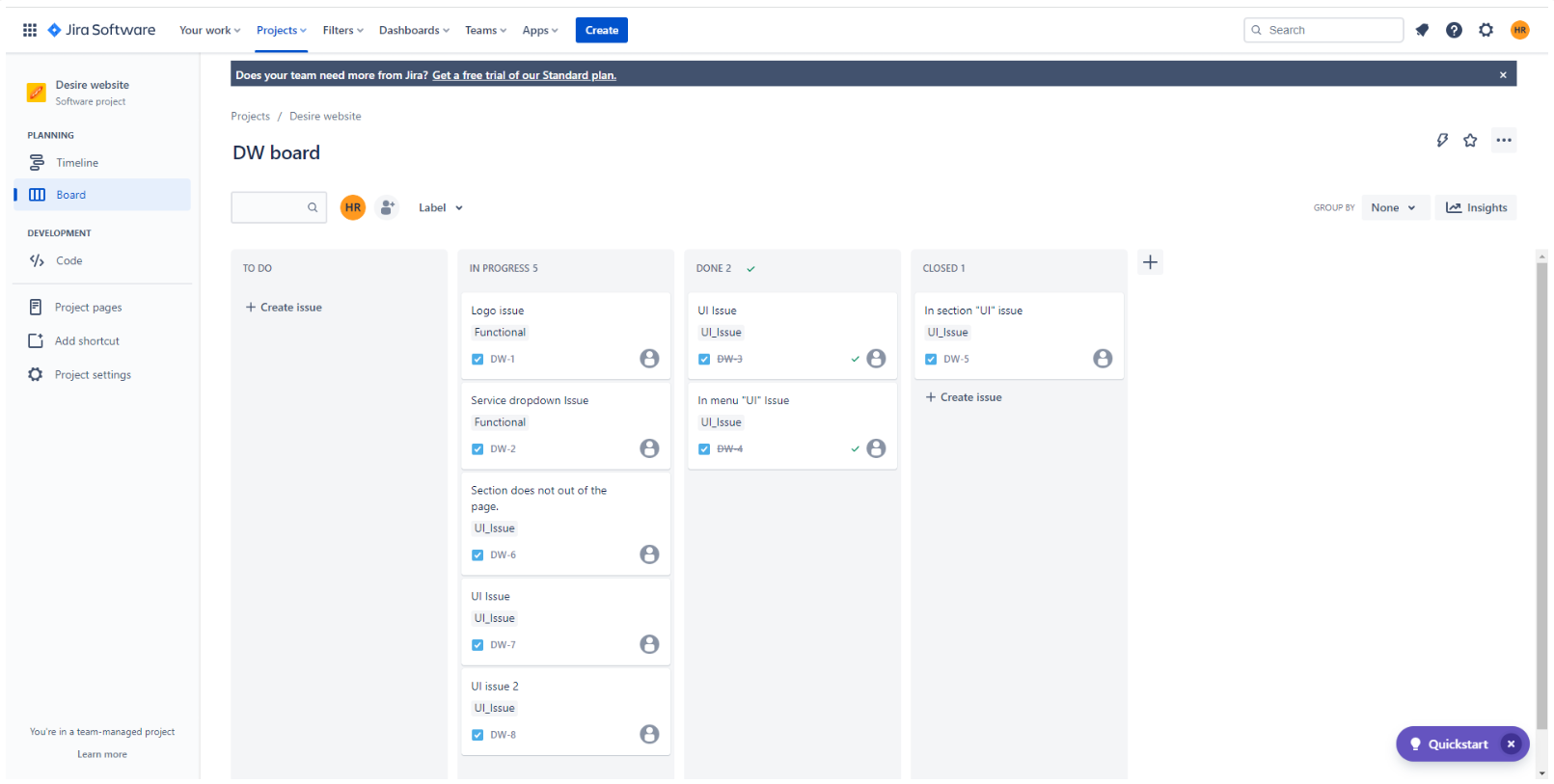
Task: Click the assignee avatar on DW-3
Action: coord(876,359)
